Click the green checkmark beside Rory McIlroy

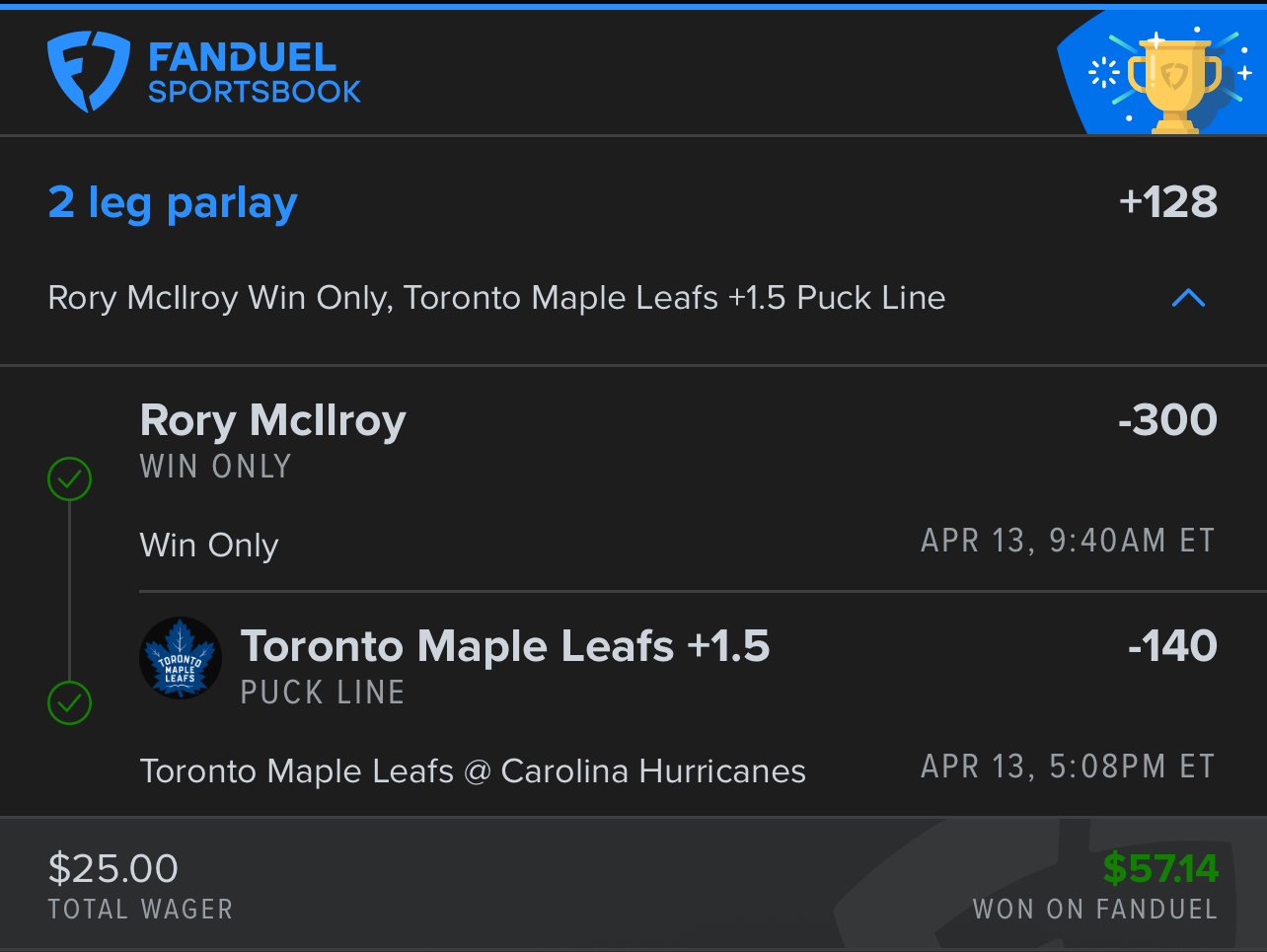70,479
